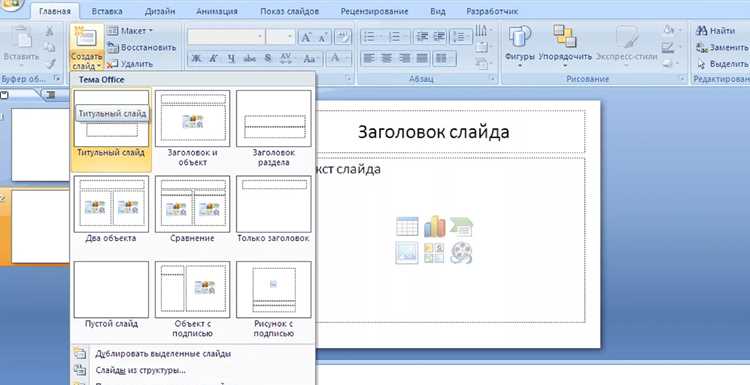
Task: Insert a table via the content placeholder icon
Action: 407,226
